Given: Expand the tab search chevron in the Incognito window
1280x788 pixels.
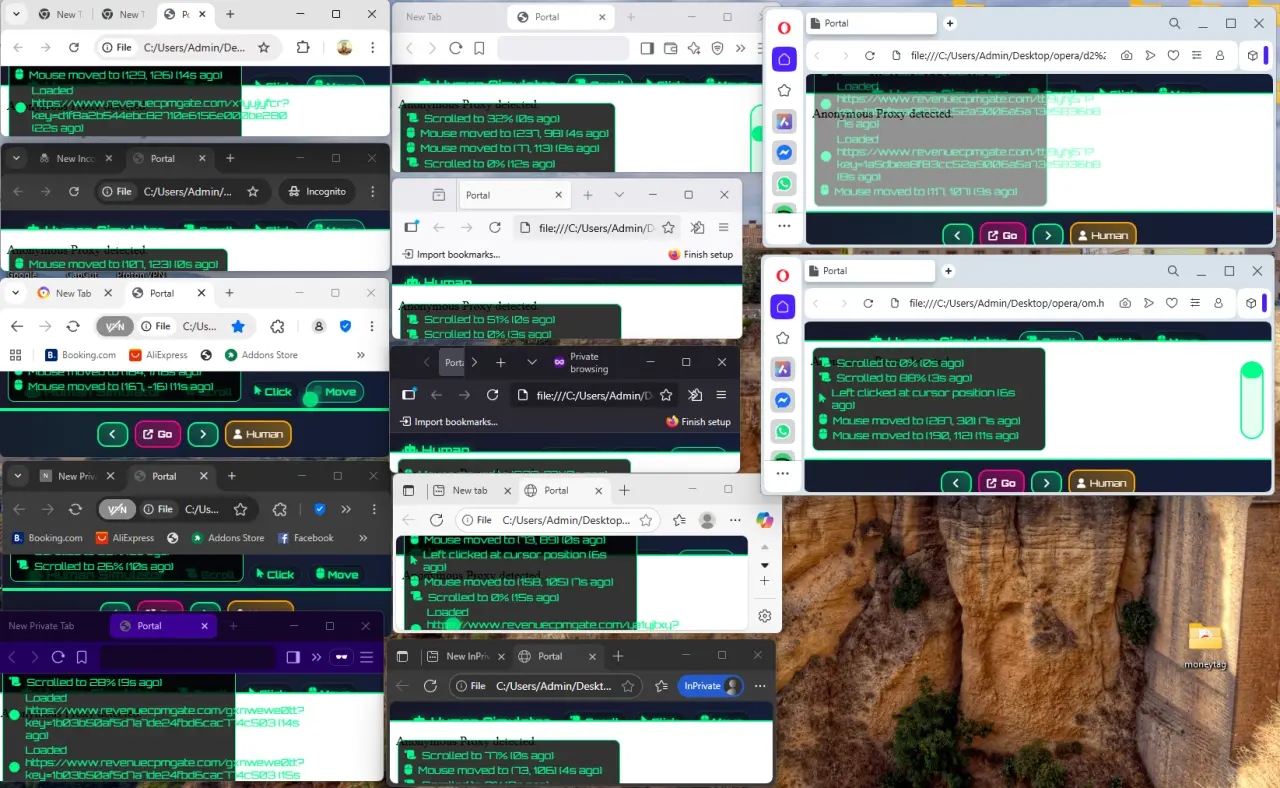Looking at the screenshot, I should click(16, 158).
